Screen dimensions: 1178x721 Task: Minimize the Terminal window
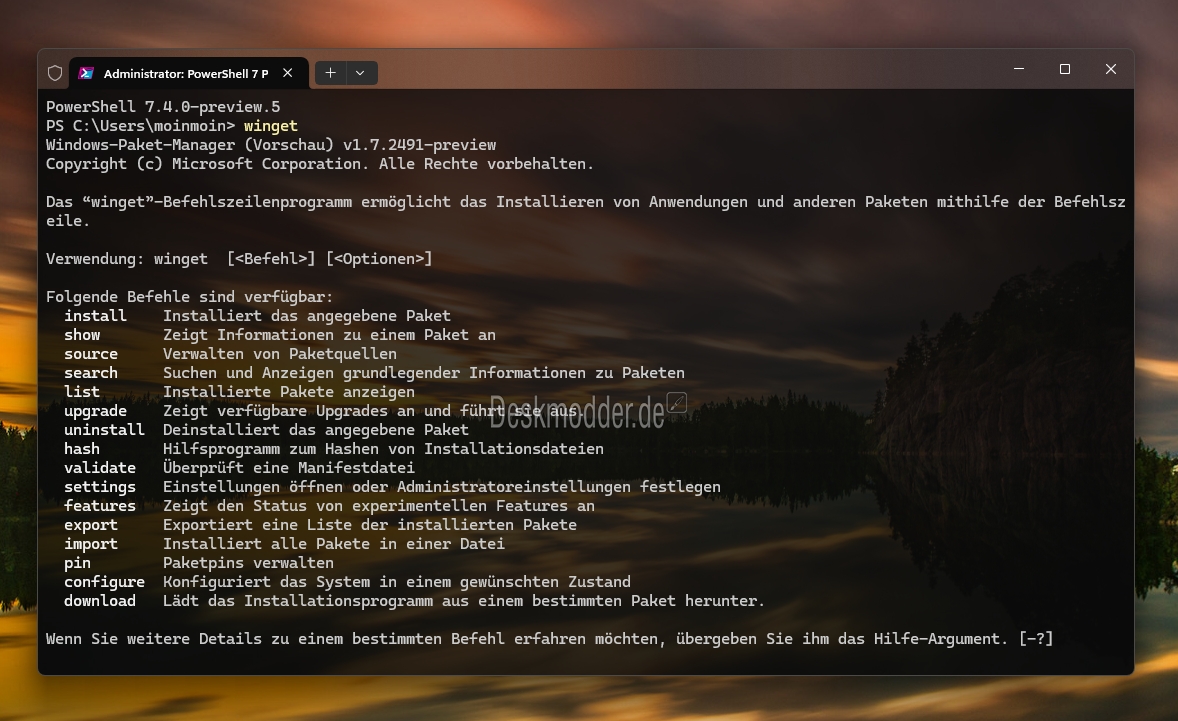tap(1019, 69)
